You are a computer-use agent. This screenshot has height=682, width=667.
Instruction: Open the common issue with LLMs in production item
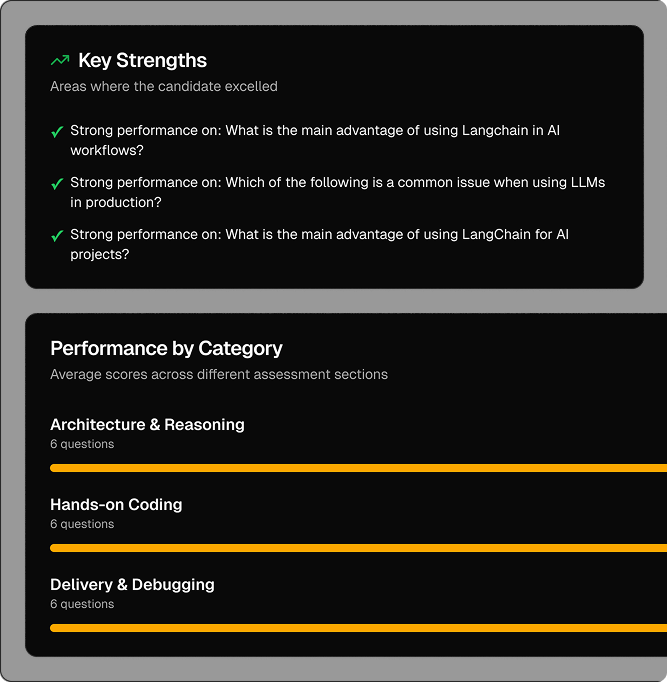[x=337, y=192]
